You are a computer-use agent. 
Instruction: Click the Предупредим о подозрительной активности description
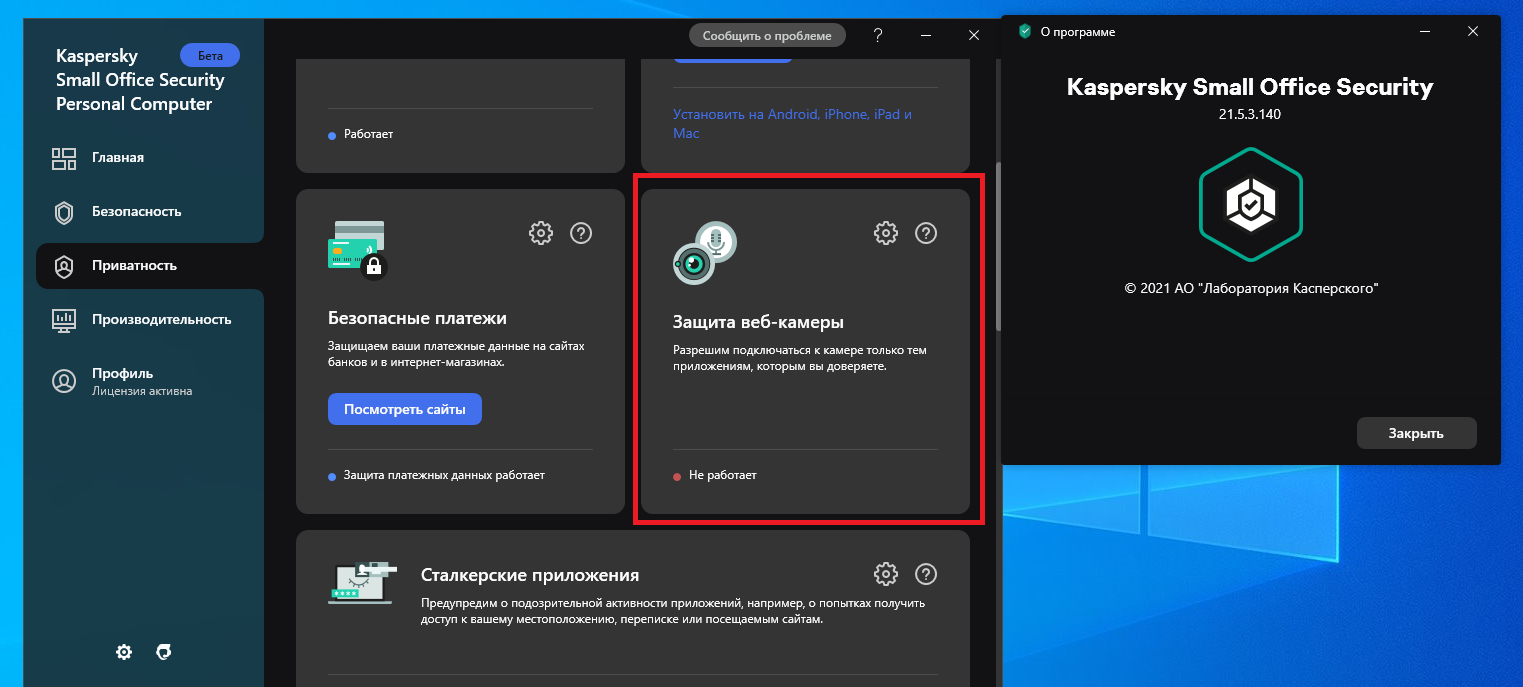click(673, 611)
